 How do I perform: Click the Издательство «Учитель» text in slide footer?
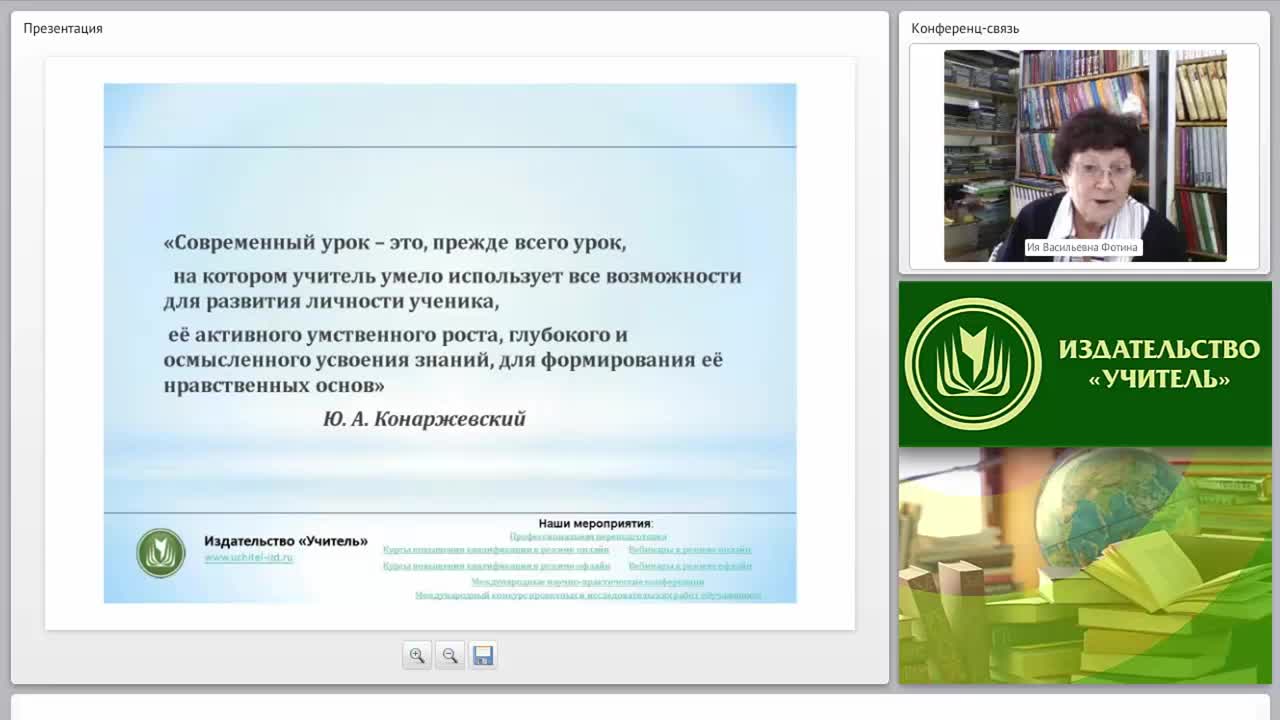(x=286, y=541)
